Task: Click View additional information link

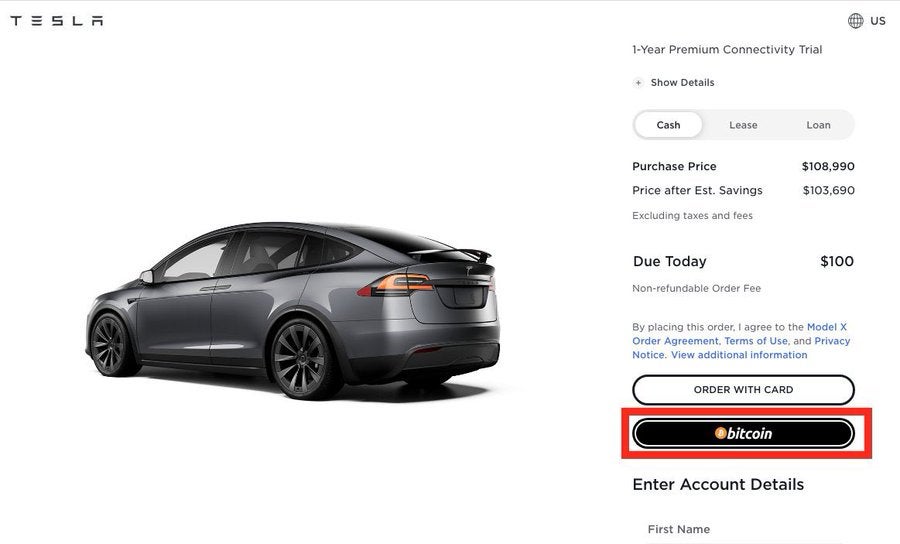Action: pyautogui.click(x=739, y=355)
